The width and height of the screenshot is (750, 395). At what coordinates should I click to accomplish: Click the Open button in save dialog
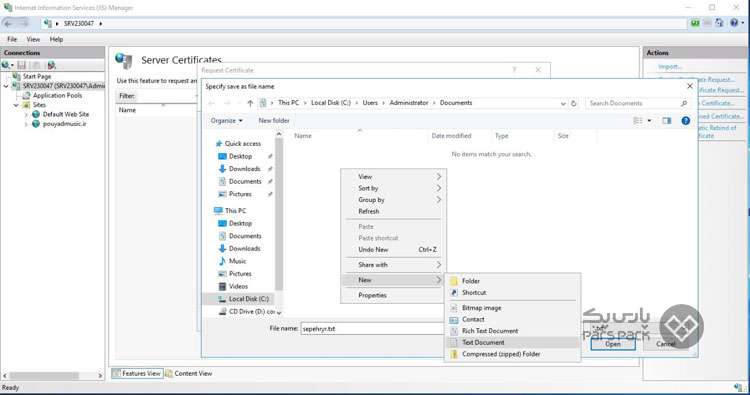click(613, 344)
